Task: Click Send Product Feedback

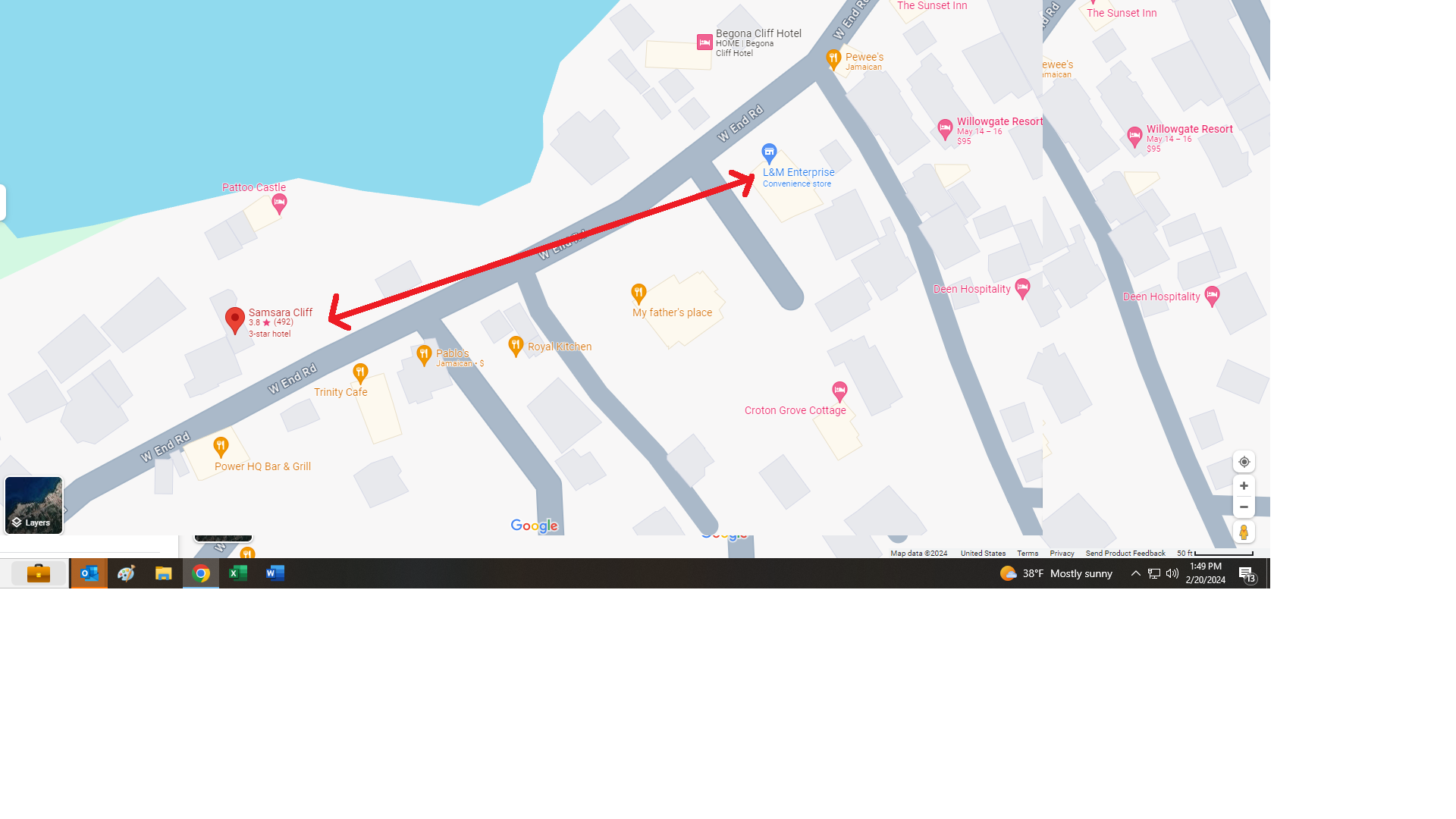Action: [x=1125, y=554]
